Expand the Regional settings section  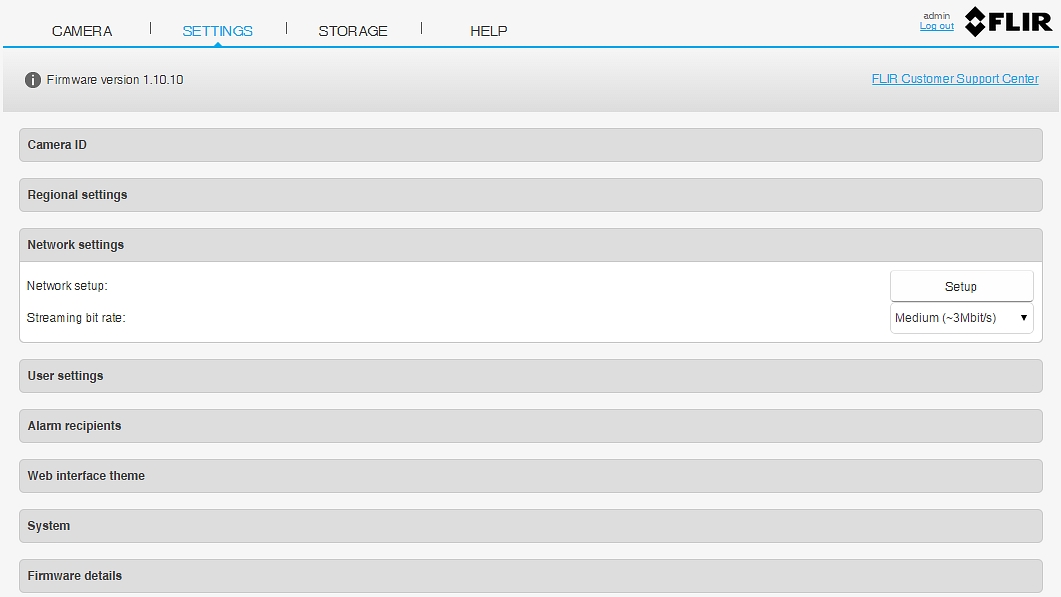click(x=530, y=195)
